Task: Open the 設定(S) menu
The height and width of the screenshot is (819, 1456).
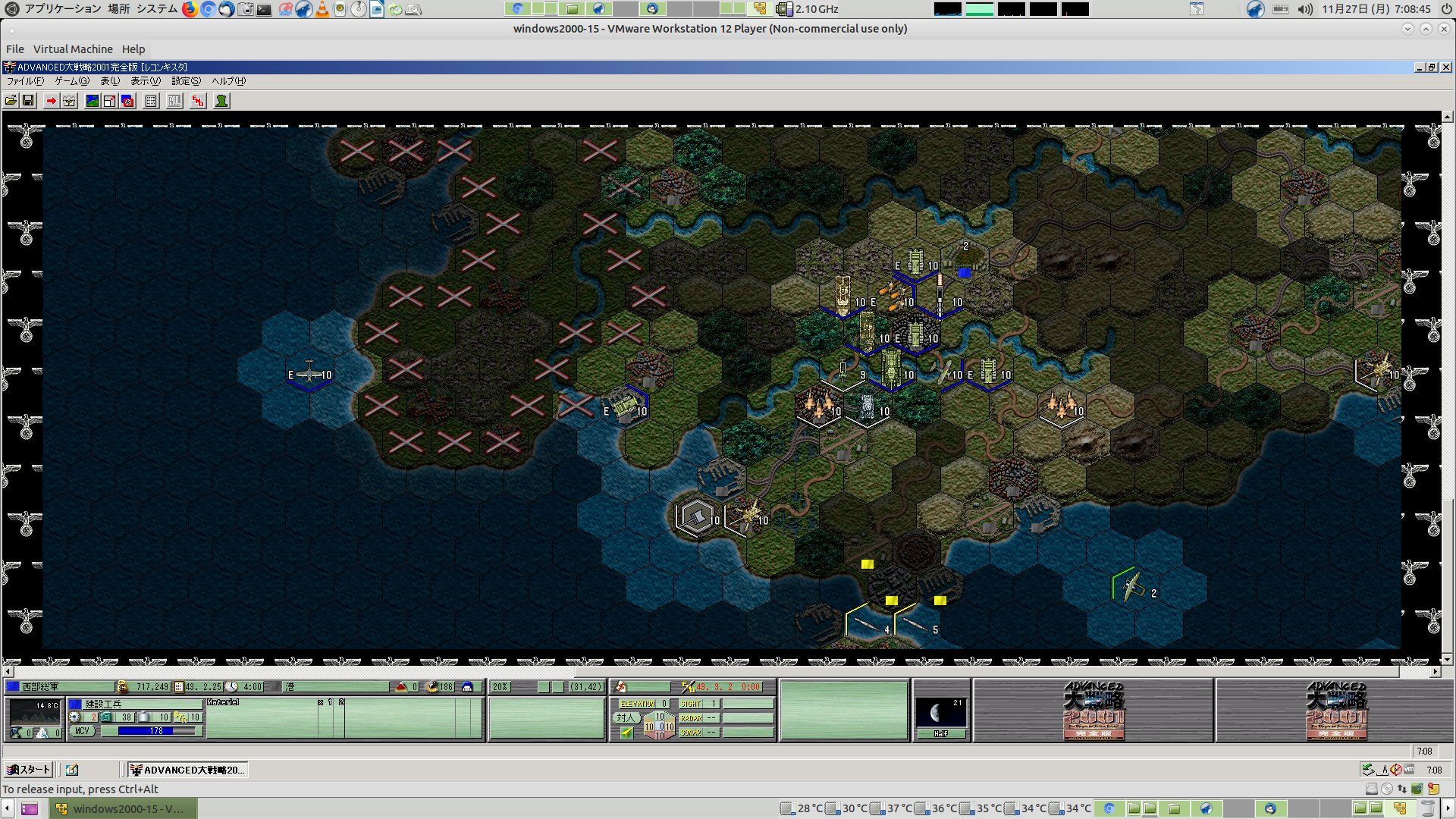Action: pyautogui.click(x=186, y=81)
